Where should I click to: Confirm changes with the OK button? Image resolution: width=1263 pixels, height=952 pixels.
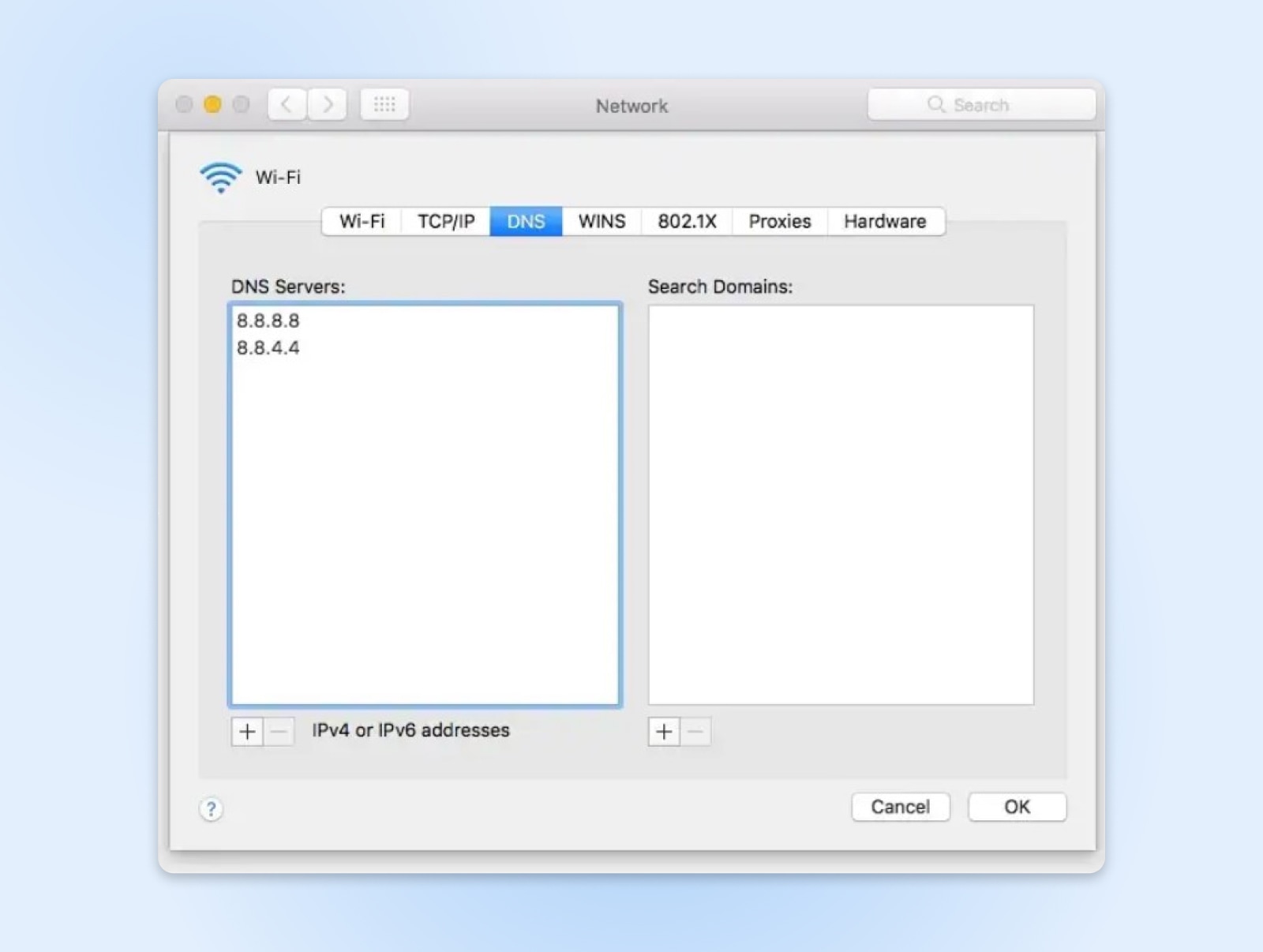coord(1017,807)
